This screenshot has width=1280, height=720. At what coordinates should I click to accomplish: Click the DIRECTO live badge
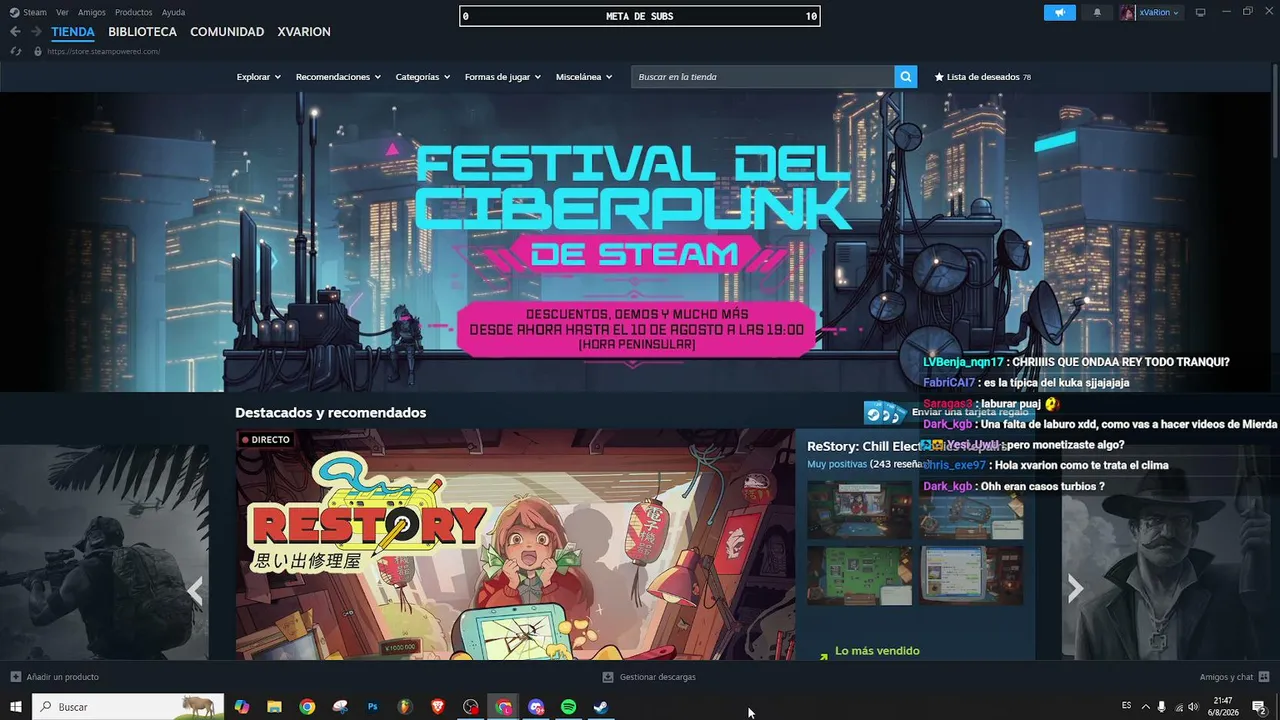(x=265, y=439)
